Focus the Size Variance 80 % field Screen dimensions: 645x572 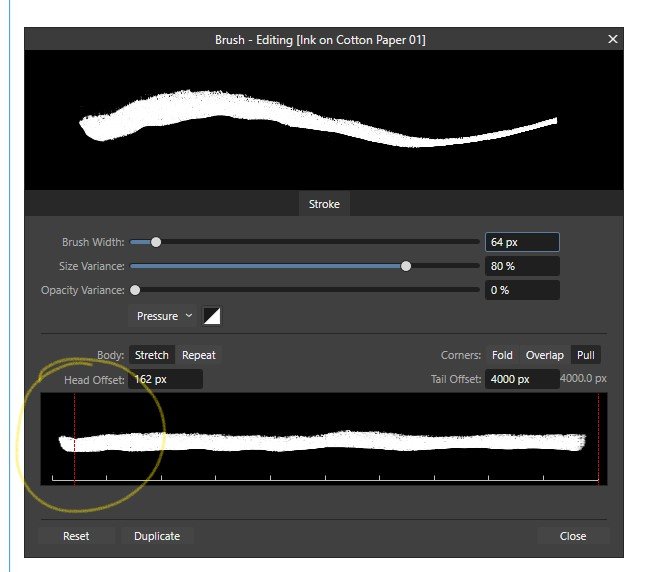(x=522, y=266)
